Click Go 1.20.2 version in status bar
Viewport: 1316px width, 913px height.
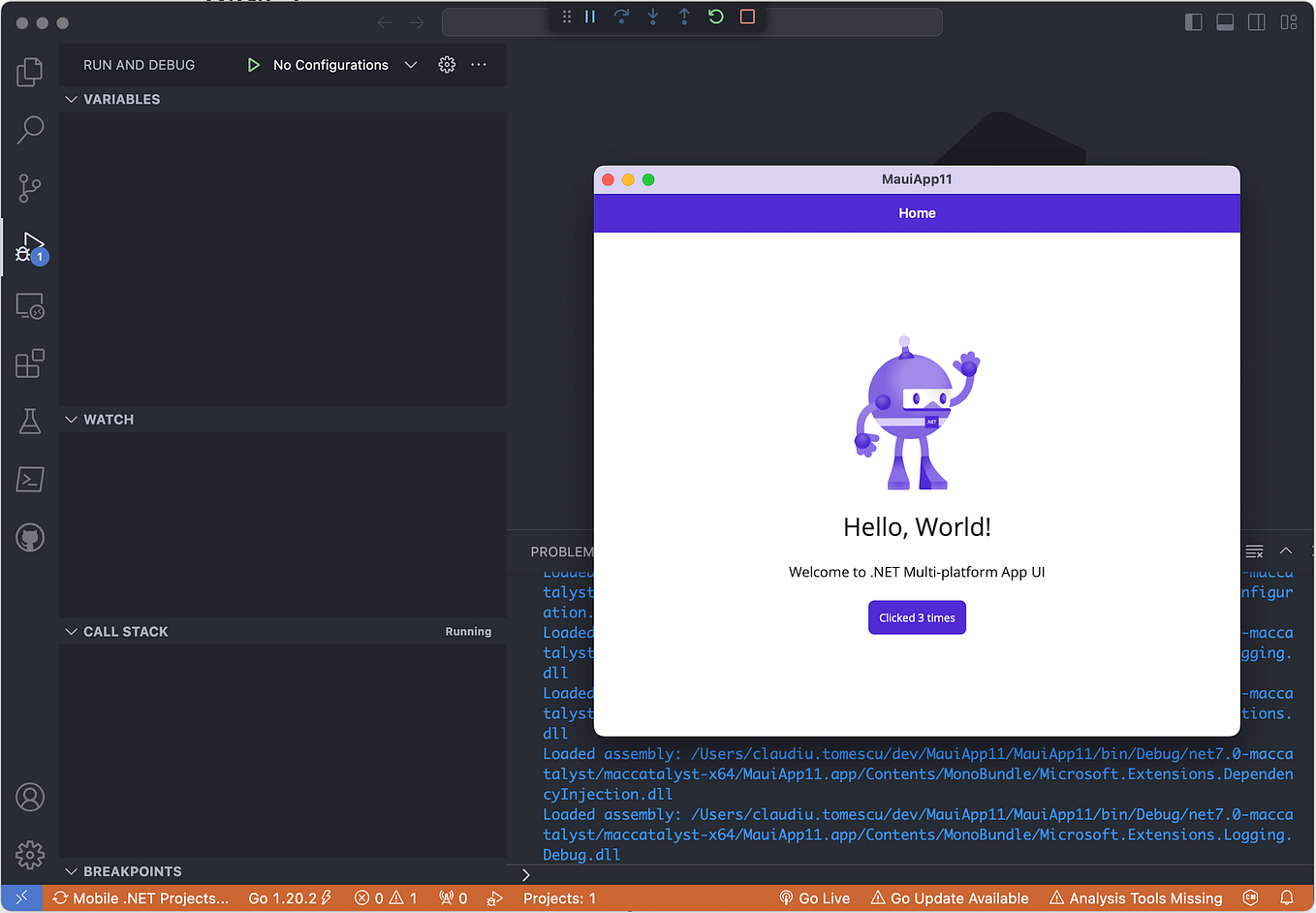coord(290,898)
